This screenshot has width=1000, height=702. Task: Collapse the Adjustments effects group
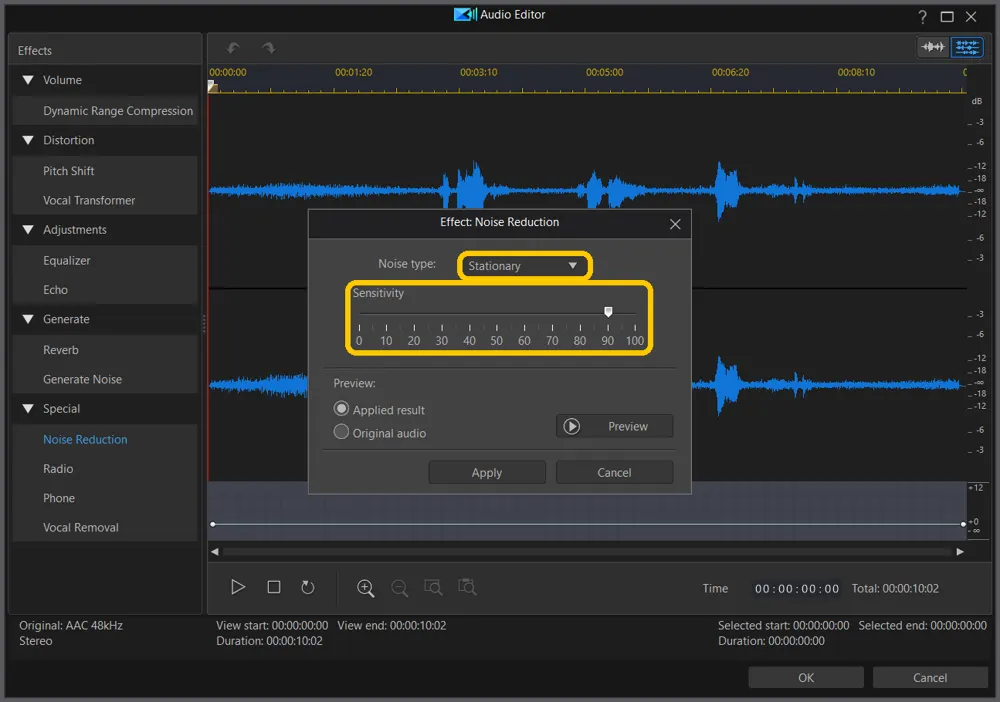tap(27, 230)
